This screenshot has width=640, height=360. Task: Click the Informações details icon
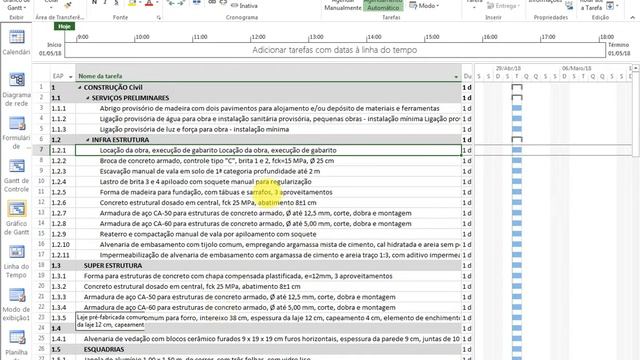[x=569, y=6]
